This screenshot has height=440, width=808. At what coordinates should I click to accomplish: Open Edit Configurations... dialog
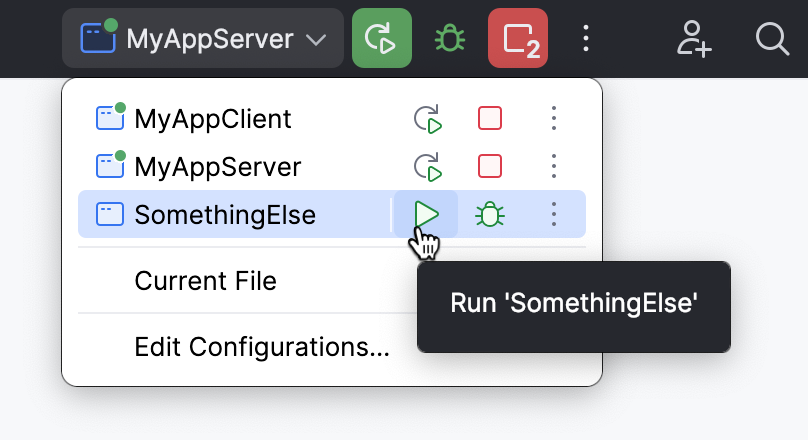[262, 347]
